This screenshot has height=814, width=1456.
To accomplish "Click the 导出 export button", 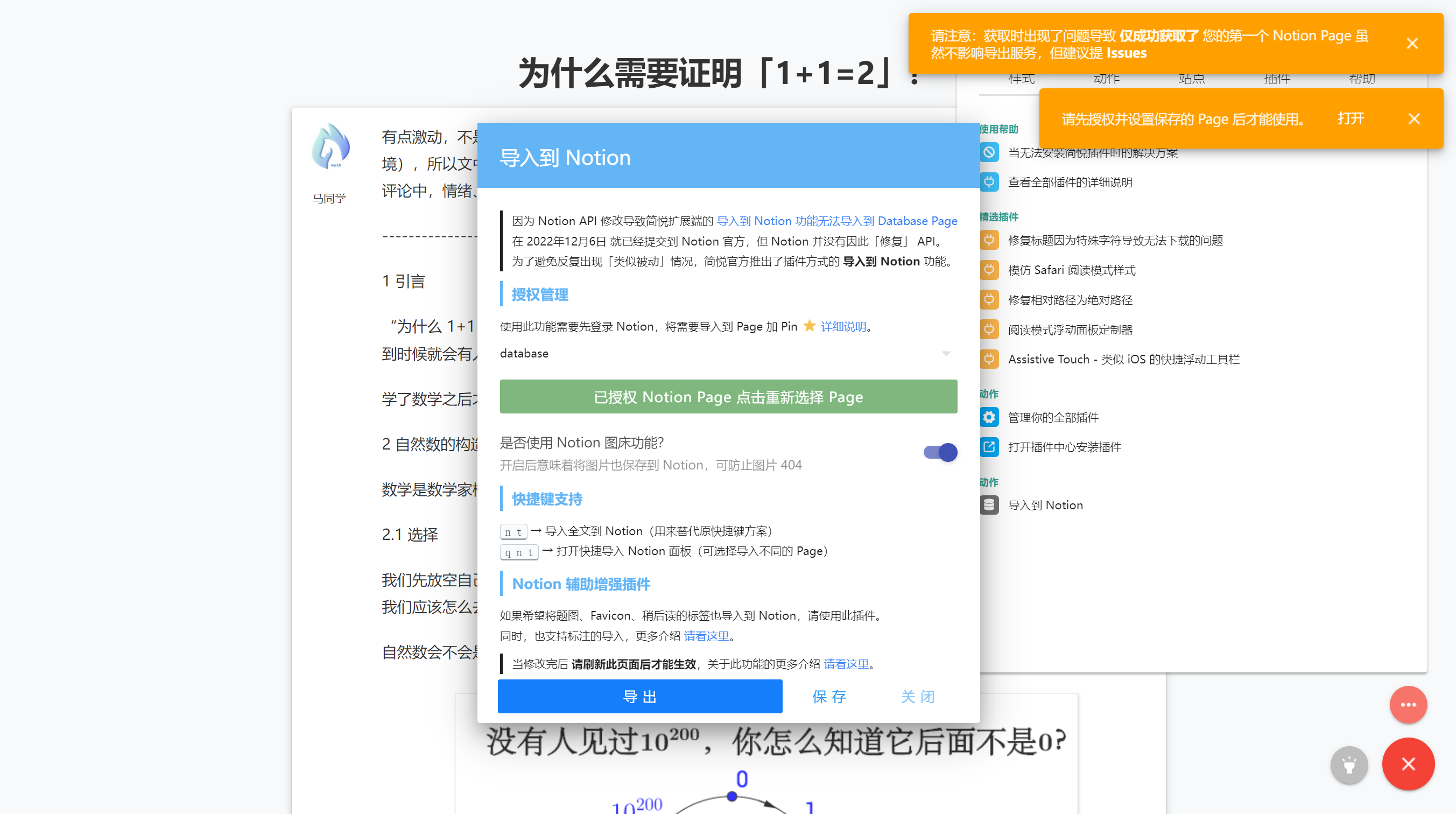I will tap(639, 697).
